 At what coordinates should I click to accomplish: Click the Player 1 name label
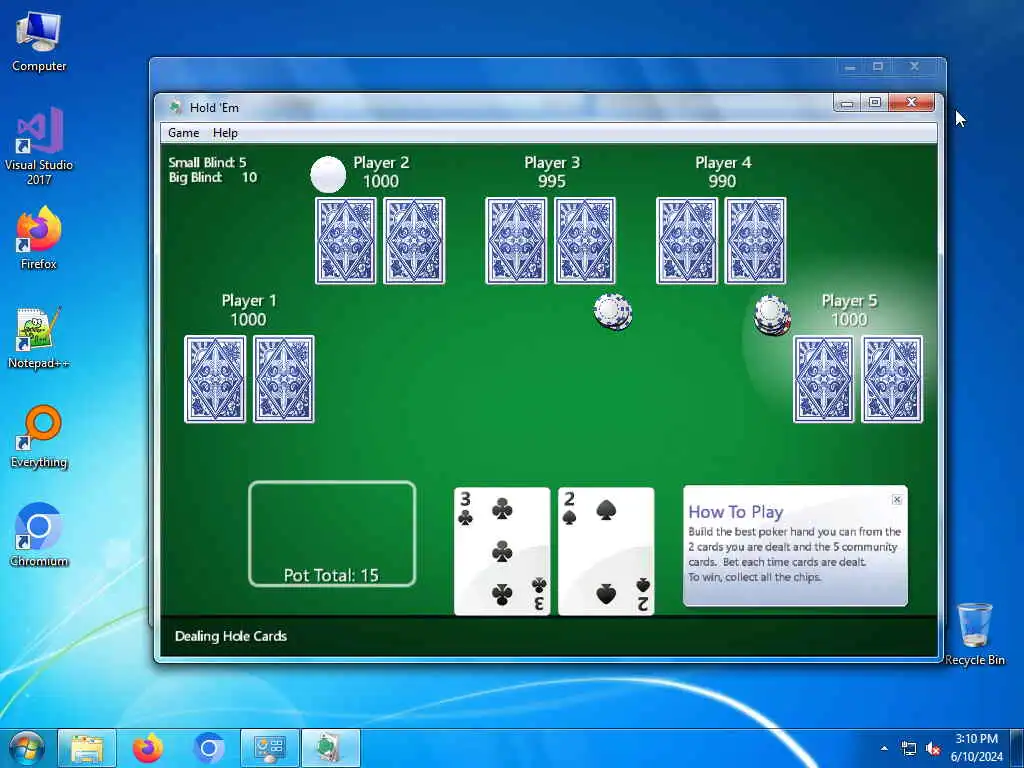(249, 300)
